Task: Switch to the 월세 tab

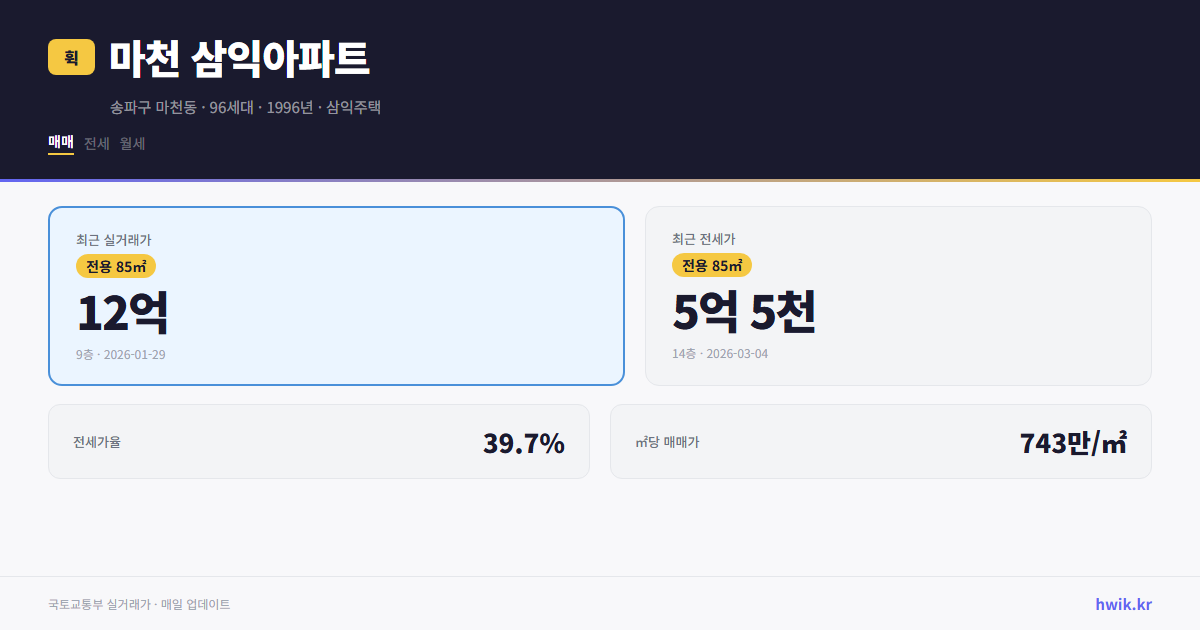Action: click(131, 143)
